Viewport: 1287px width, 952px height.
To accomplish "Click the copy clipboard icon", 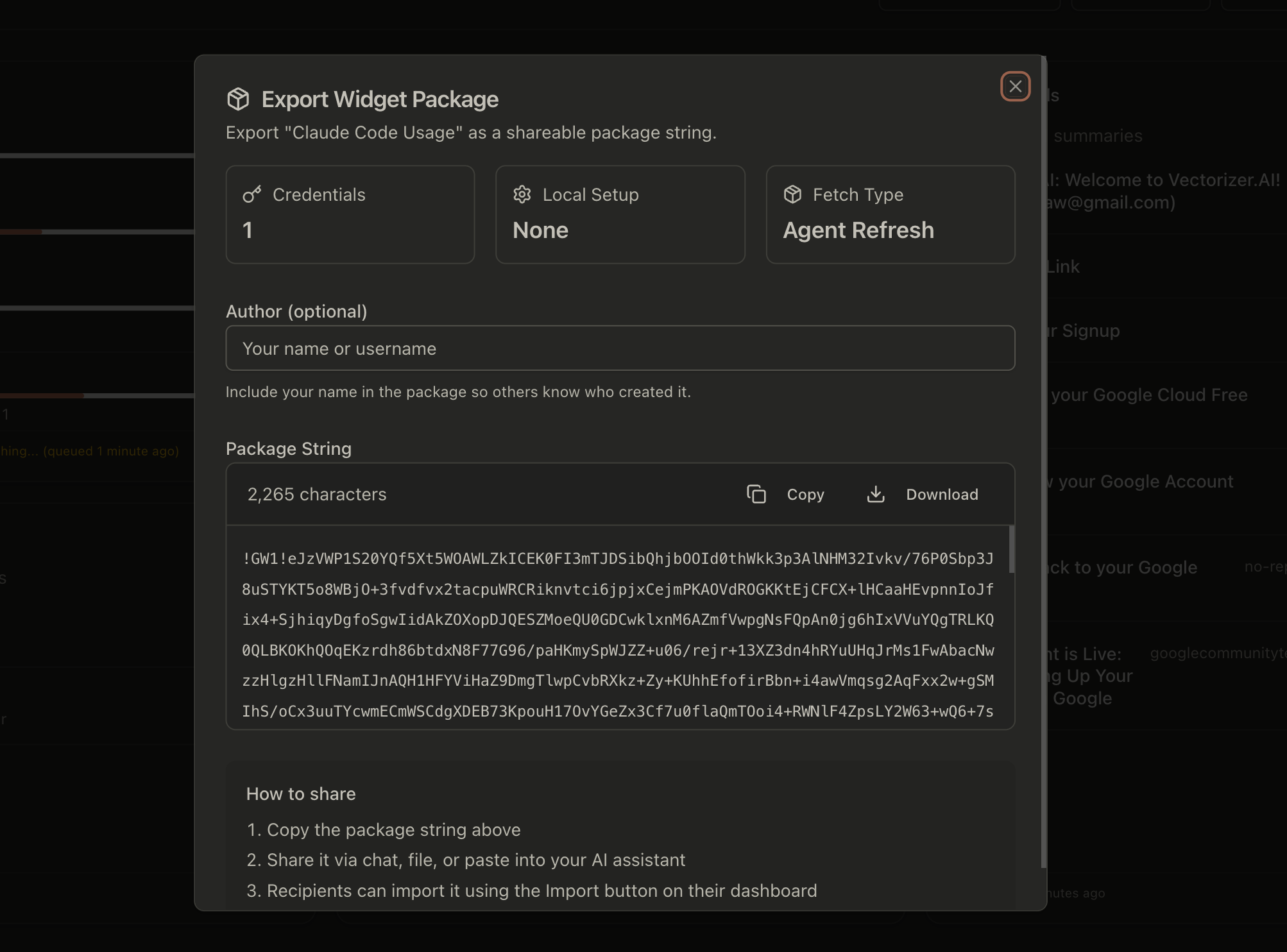I will [756, 495].
